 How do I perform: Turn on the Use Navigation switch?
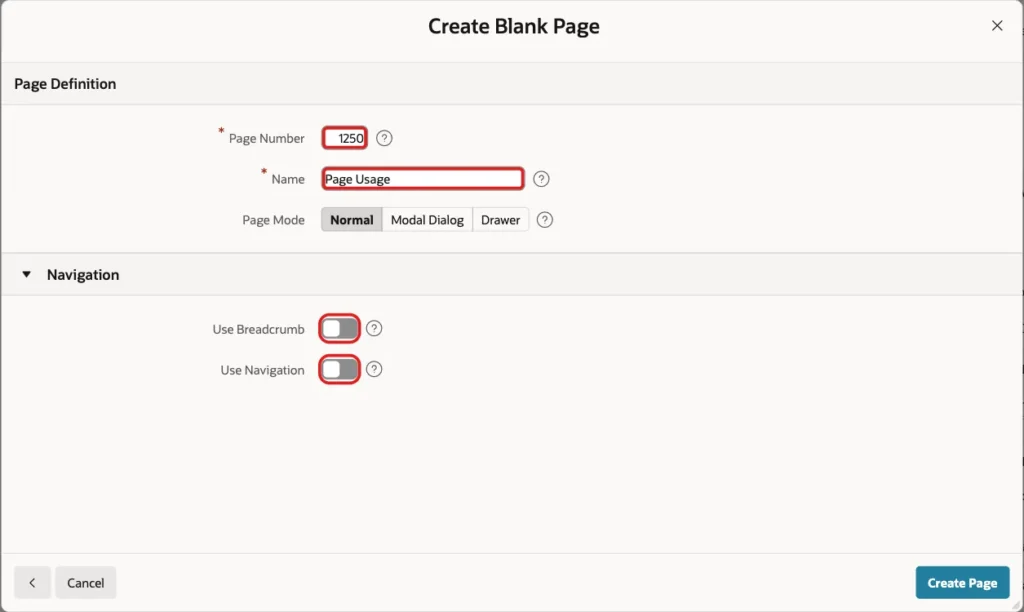(340, 370)
